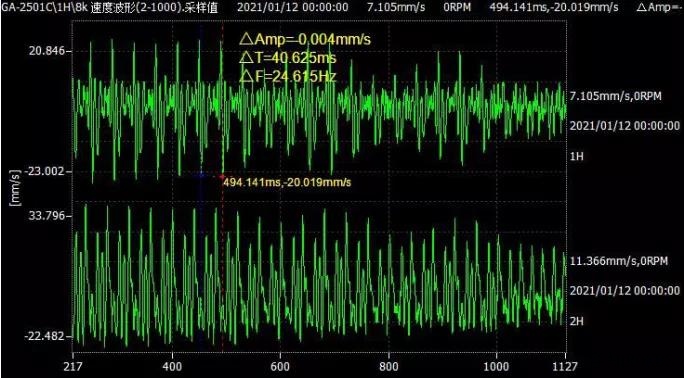Screen dimensions: 684x378
Task: Click the -23.002 axis value
Action: coord(43,171)
